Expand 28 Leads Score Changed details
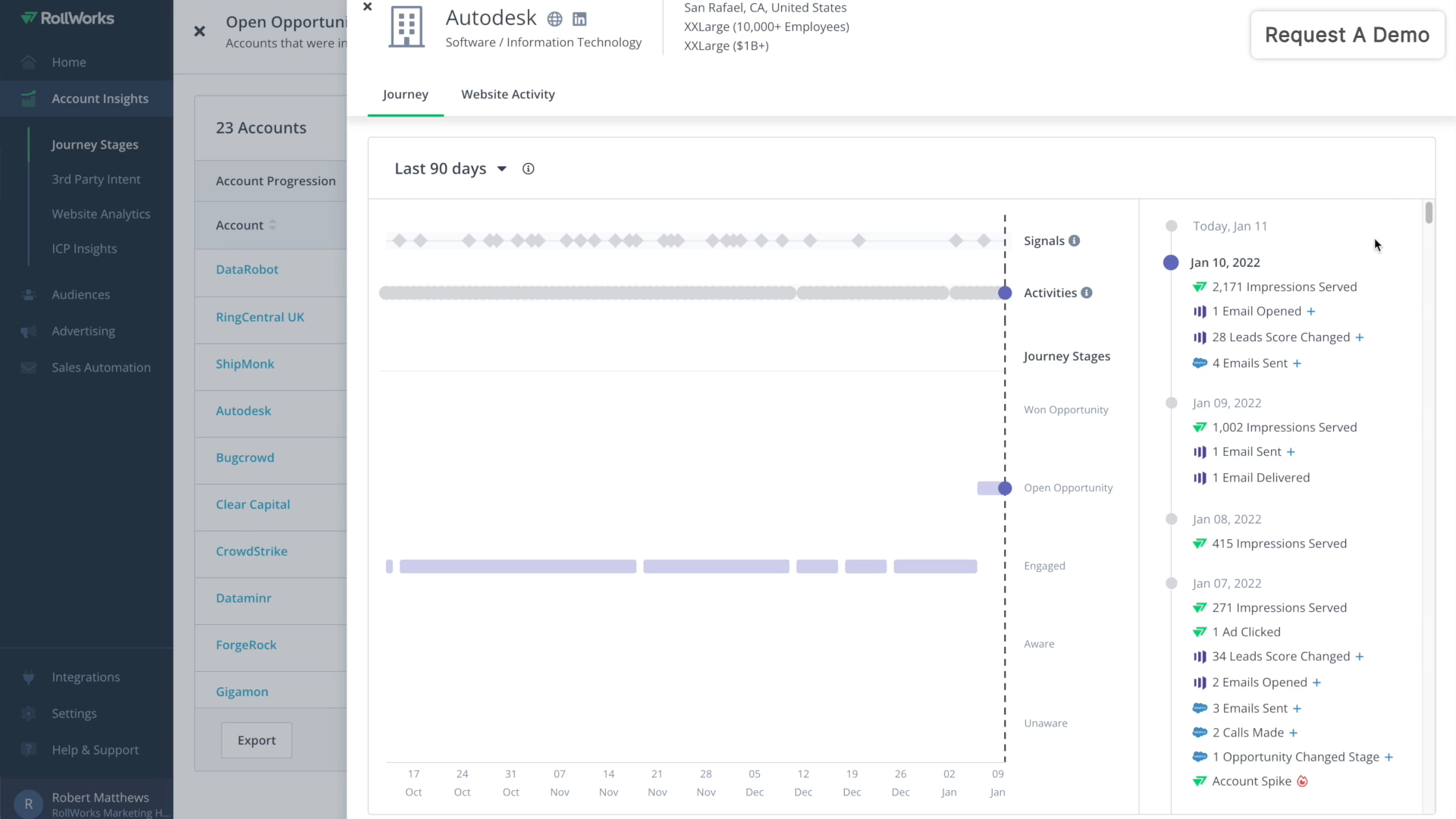Screen dimensions: 1456x819 [1360, 337]
